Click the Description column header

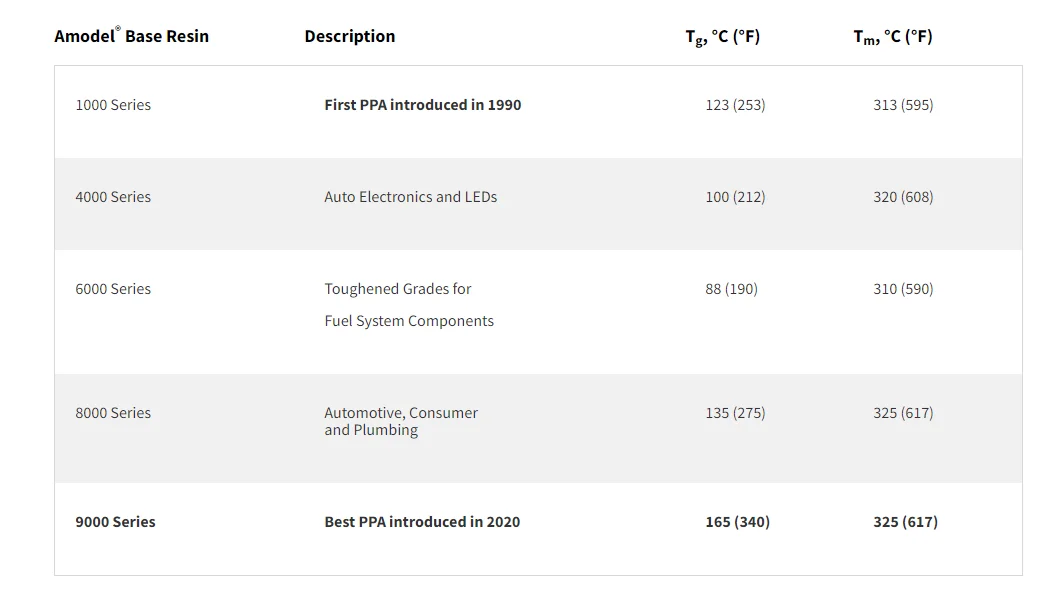point(349,36)
